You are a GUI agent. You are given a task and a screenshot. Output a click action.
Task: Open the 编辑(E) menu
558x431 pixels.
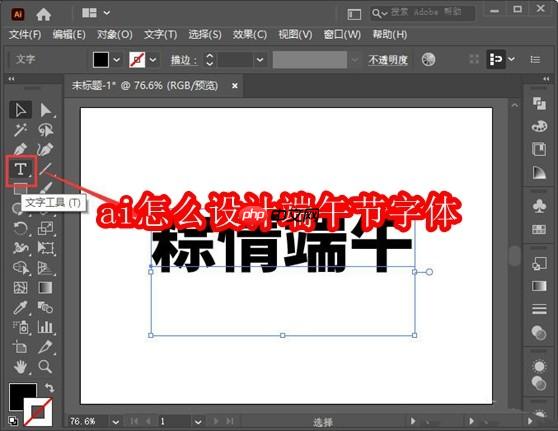pos(69,35)
